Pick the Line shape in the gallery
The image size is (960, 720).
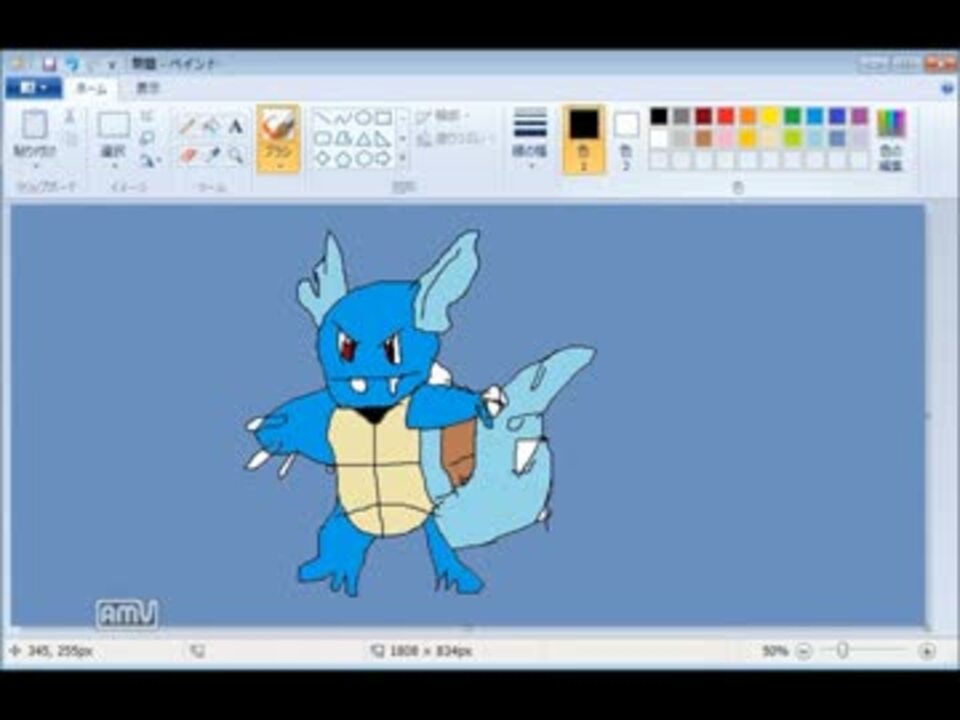pos(322,117)
